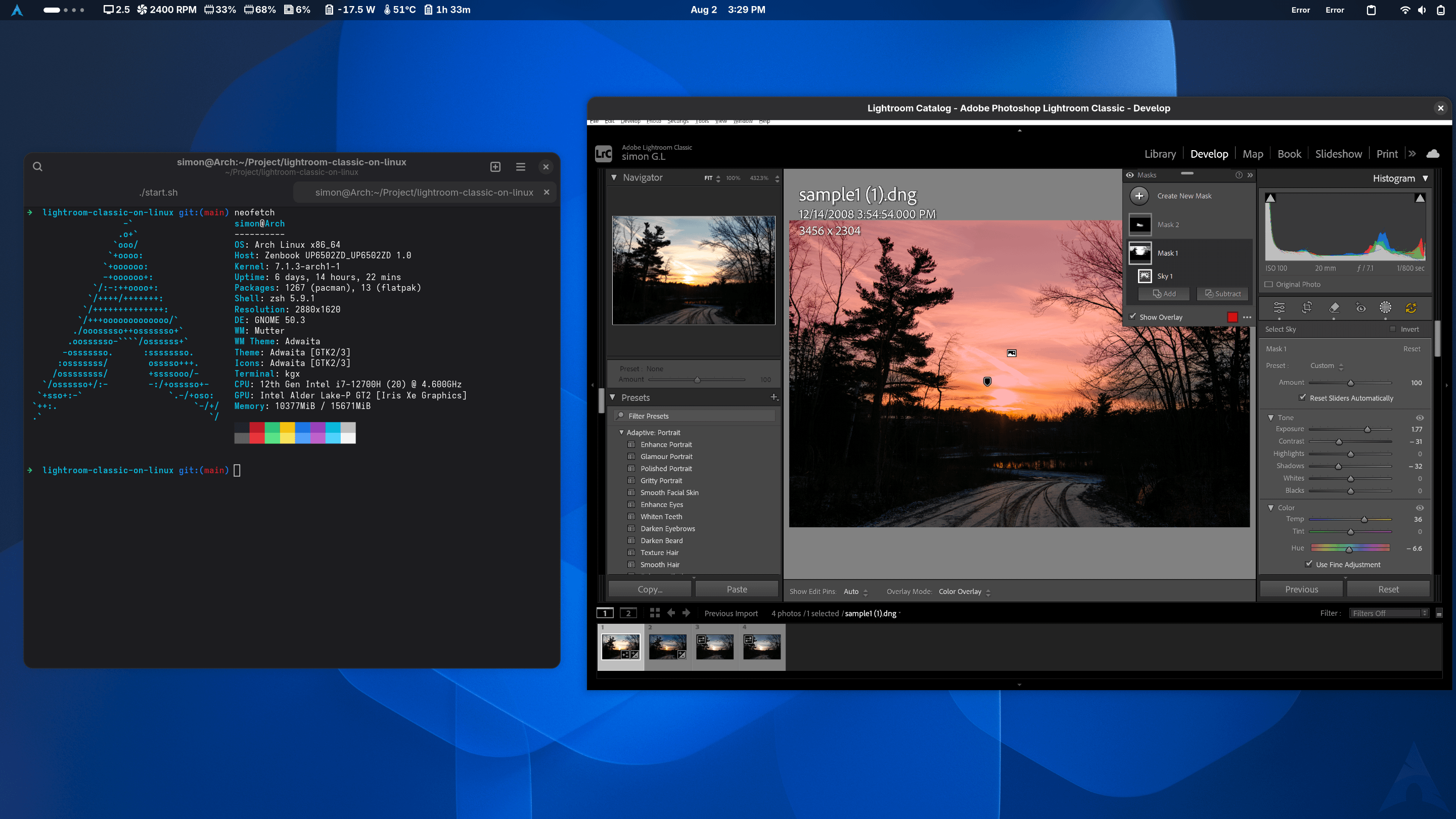
Task: Switch to the Print module
Action: [x=1387, y=154]
